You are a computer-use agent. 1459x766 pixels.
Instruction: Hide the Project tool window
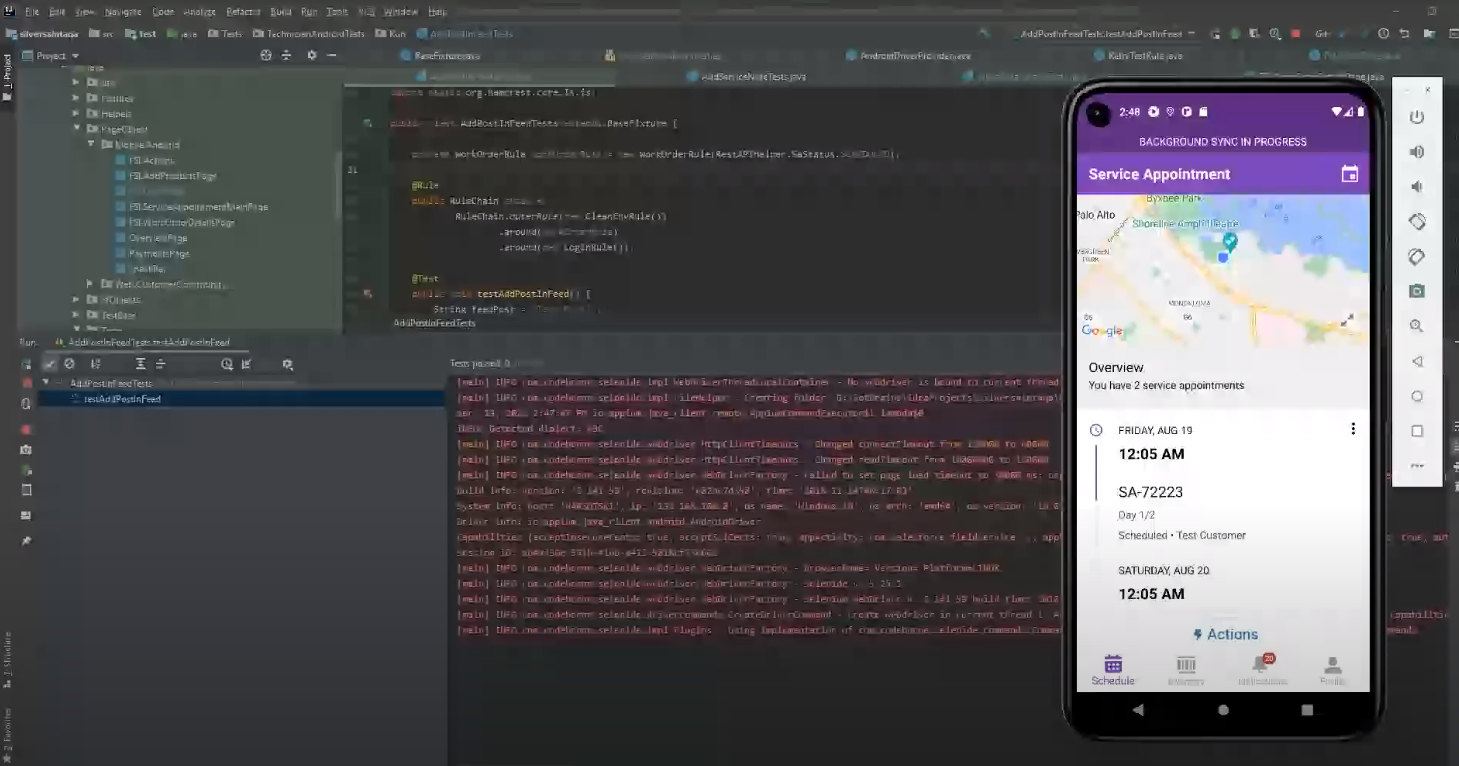[332, 56]
